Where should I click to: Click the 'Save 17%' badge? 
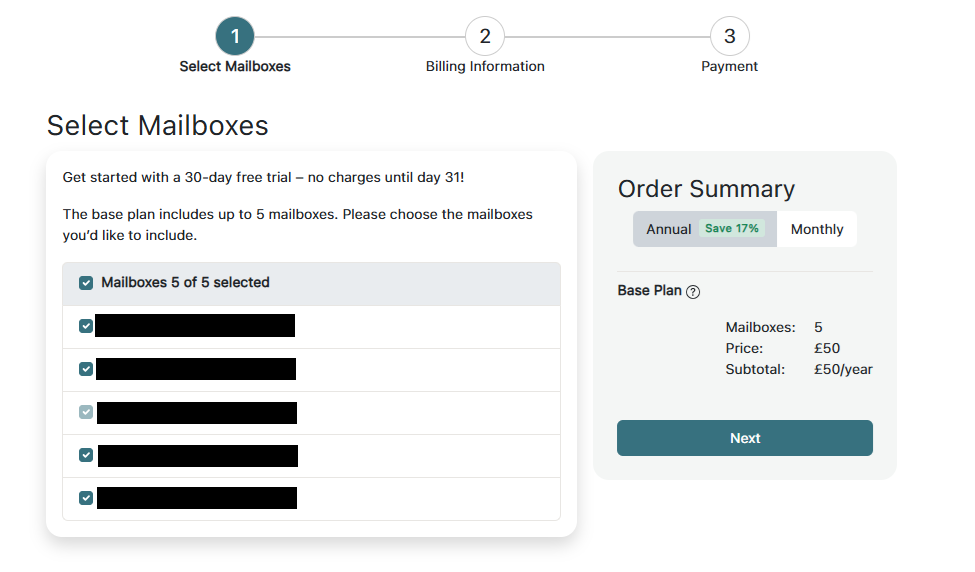(x=732, y=229)
